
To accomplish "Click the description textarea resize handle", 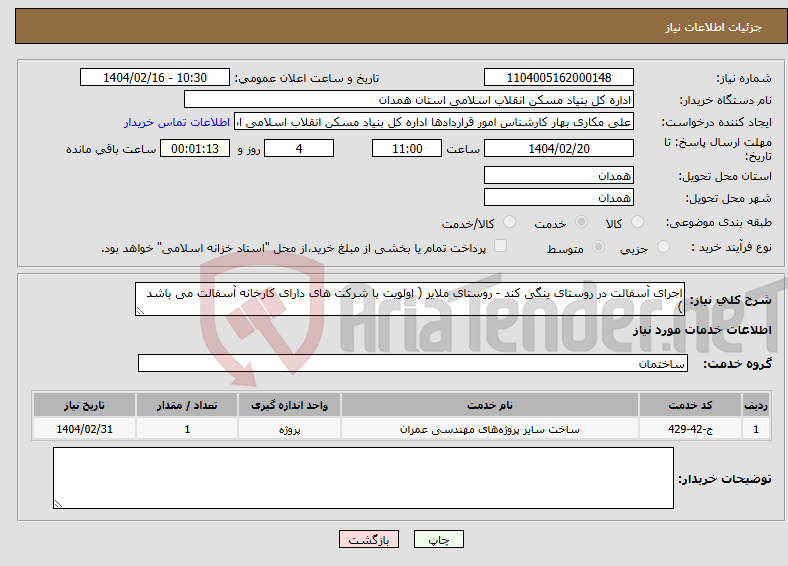I will coord(140,311).
